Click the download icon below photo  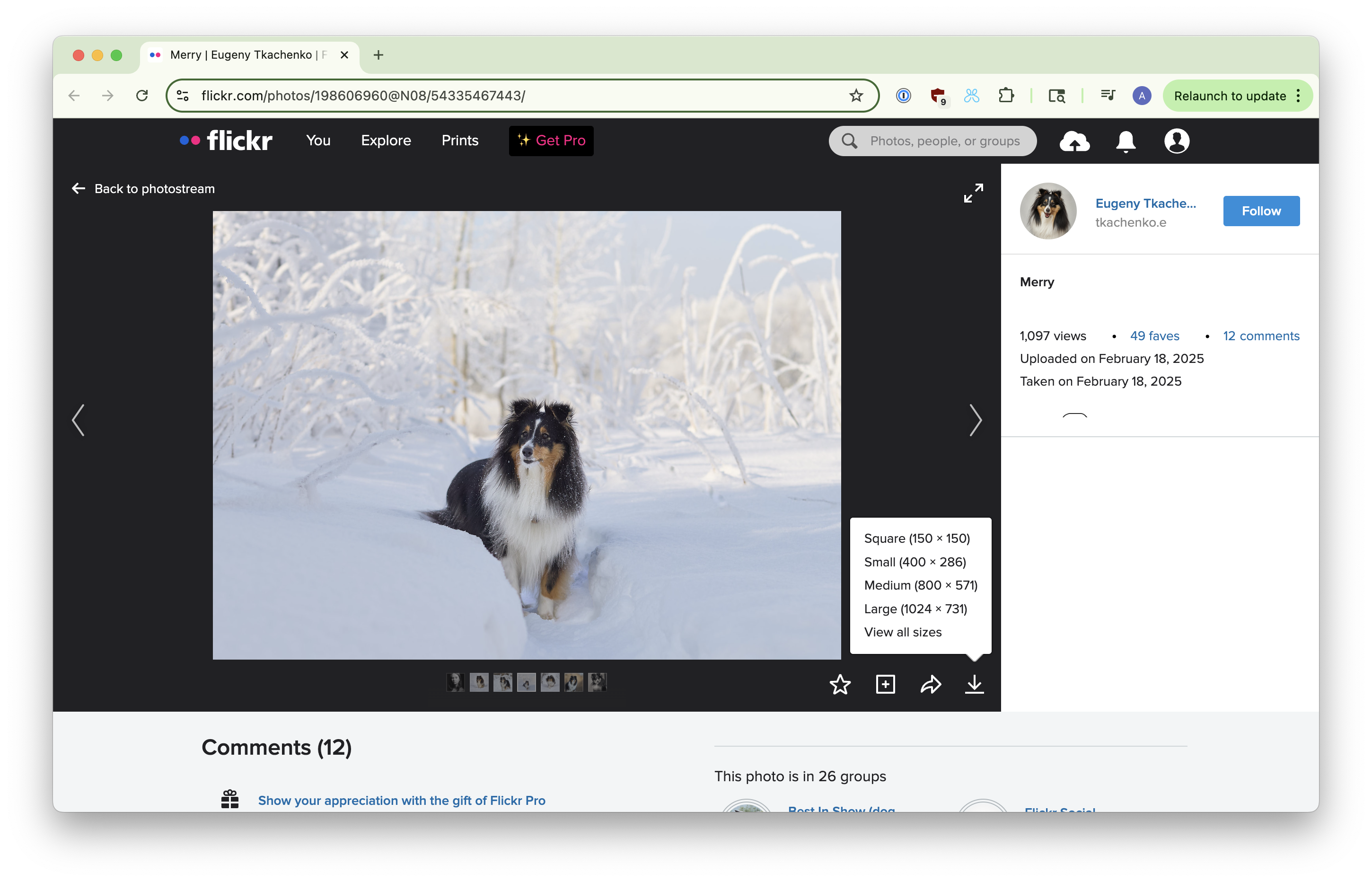click(974, 684)
